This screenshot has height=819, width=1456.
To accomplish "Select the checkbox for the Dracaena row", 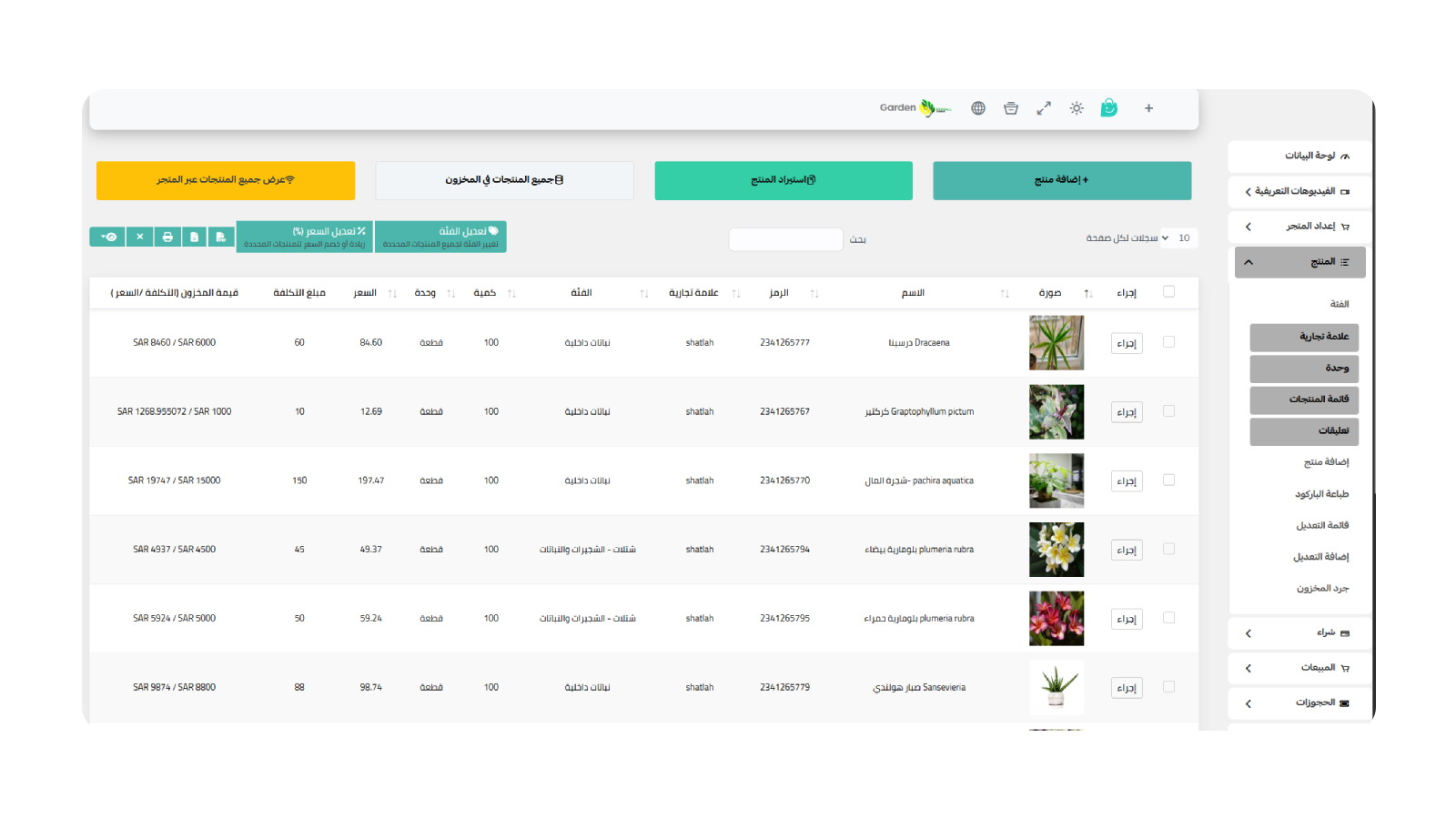I will [1168, 342].
